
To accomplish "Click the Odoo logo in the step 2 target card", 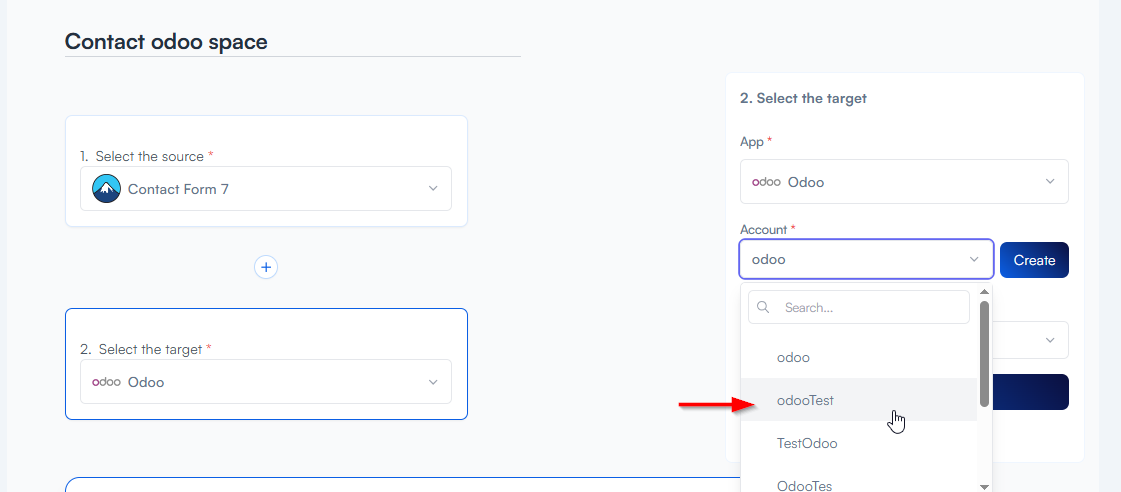I will tap(106, 382).
